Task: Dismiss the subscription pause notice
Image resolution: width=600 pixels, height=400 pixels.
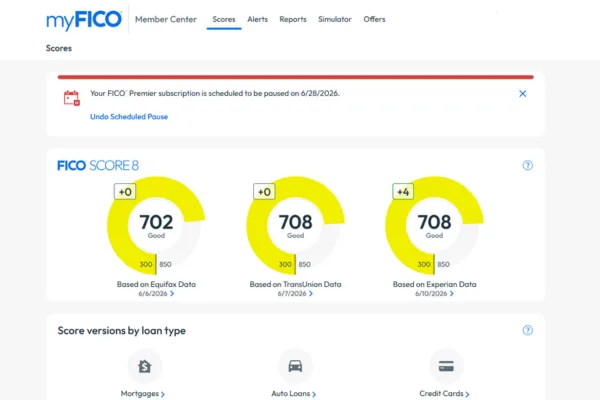Action: click(523, 93)
